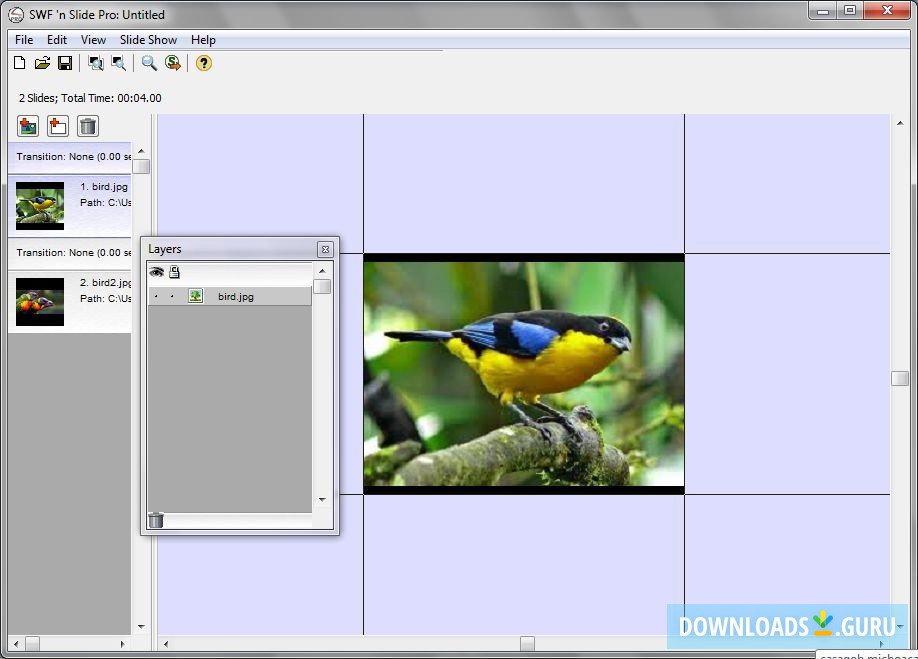The height and width of the screenshot is (659, 918).
Task: Create a new slideshow with New icon
Action: (x=20, y=63)
